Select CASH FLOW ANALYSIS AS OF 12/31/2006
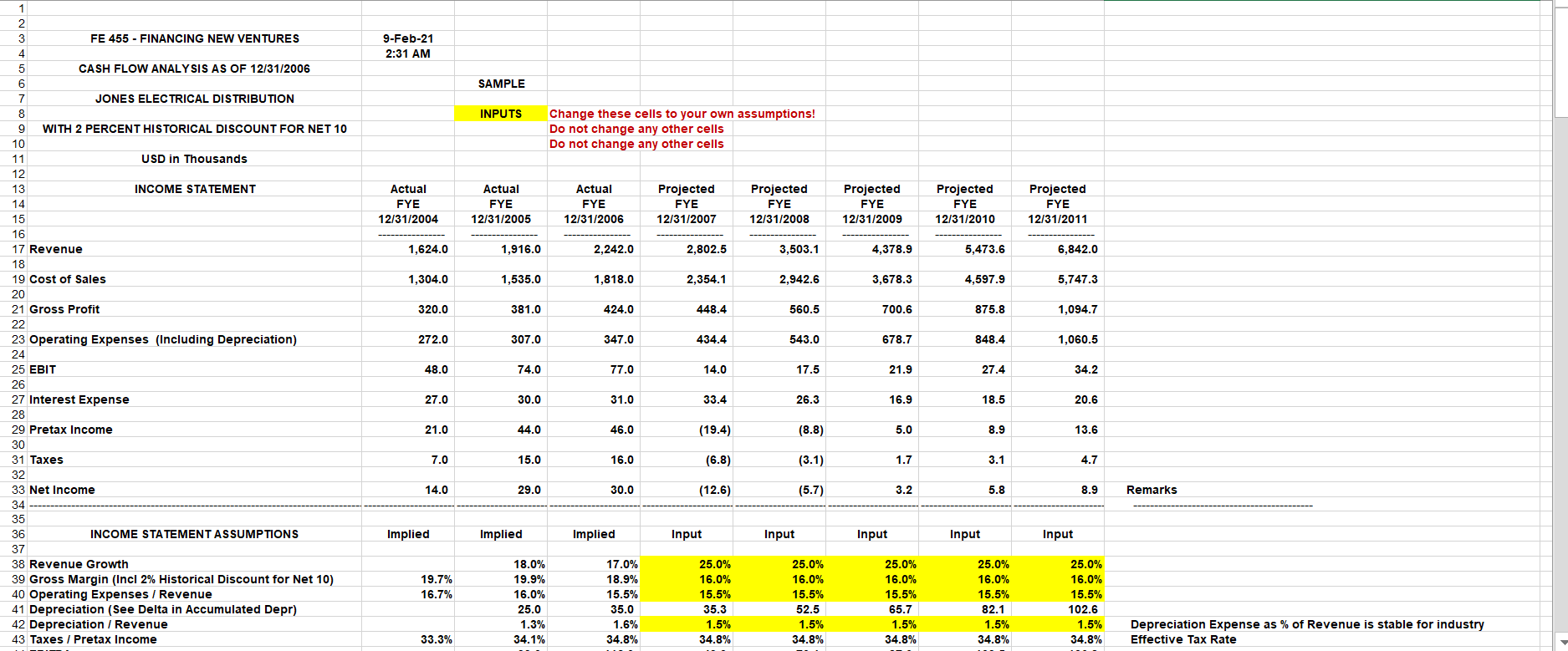1568x651 pixels. click(195, 69)
